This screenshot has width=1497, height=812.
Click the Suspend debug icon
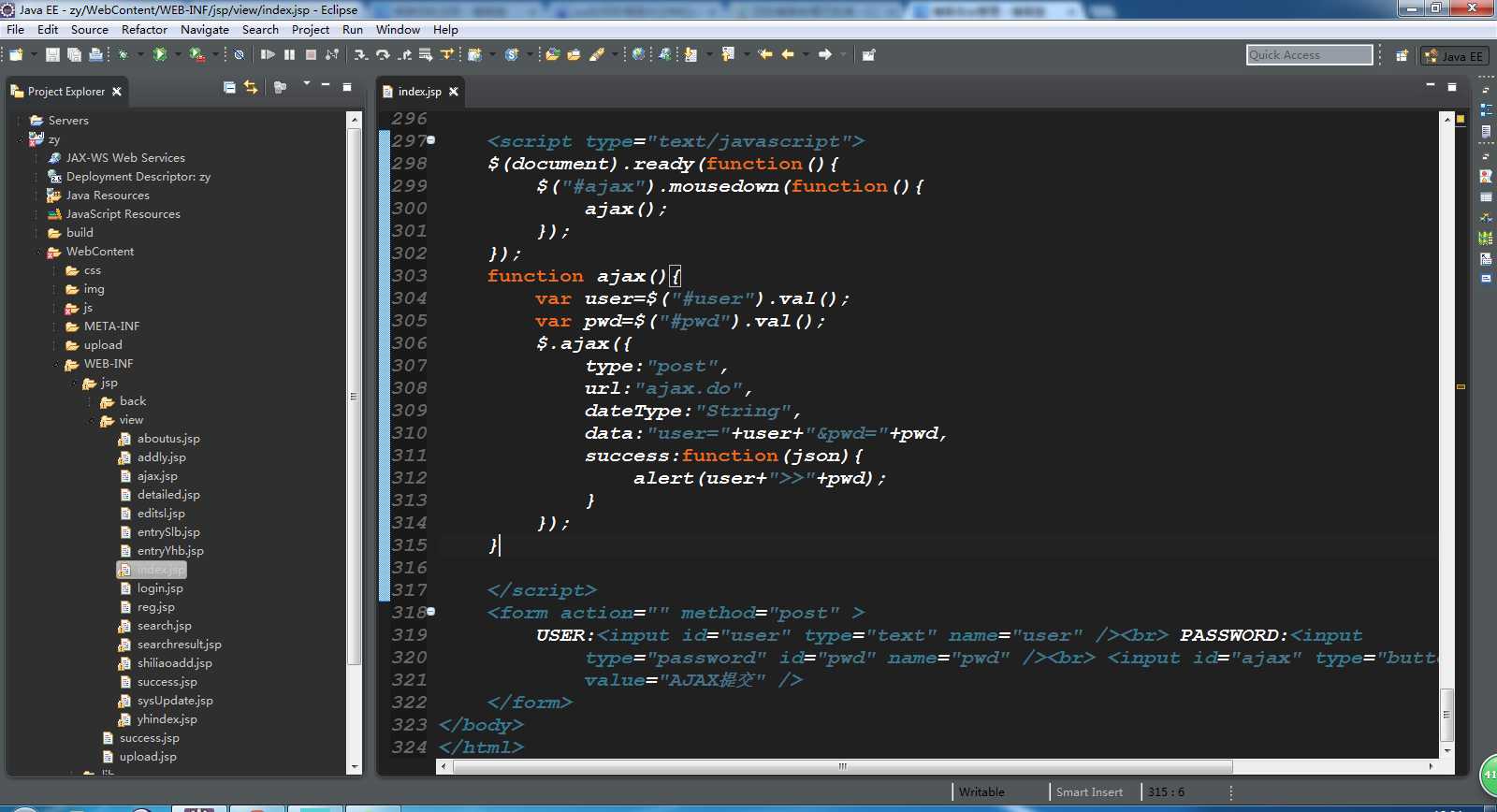coord(289,54)
